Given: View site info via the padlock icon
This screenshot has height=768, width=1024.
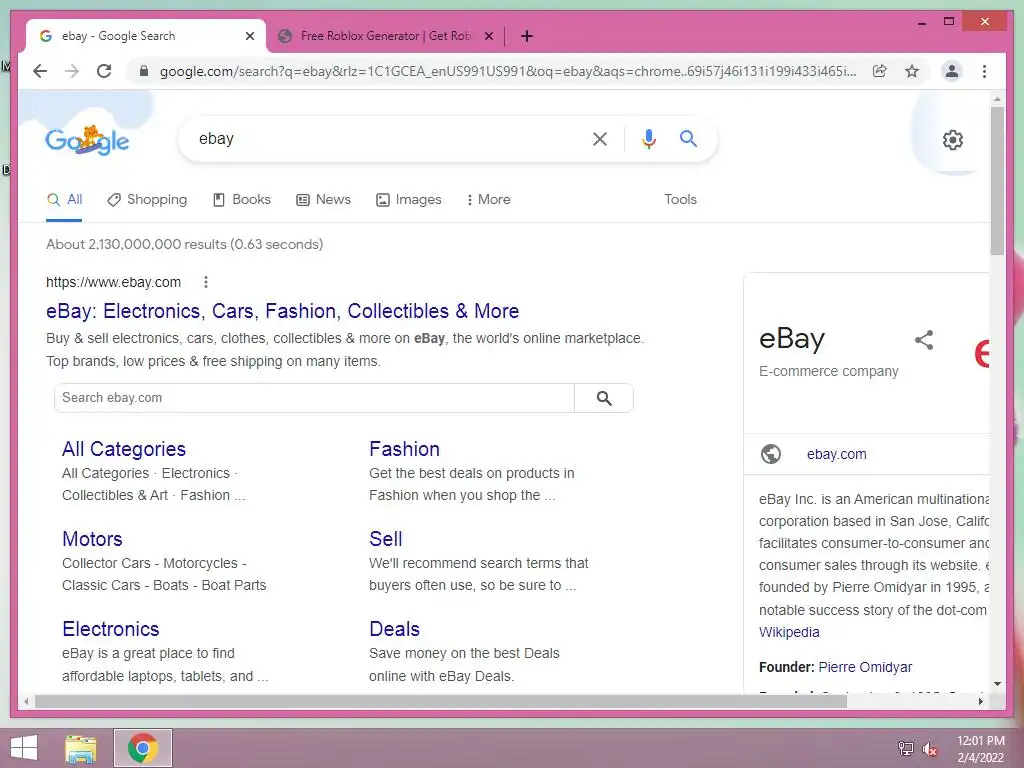Looking at the screenshot, I should [144, 71].
